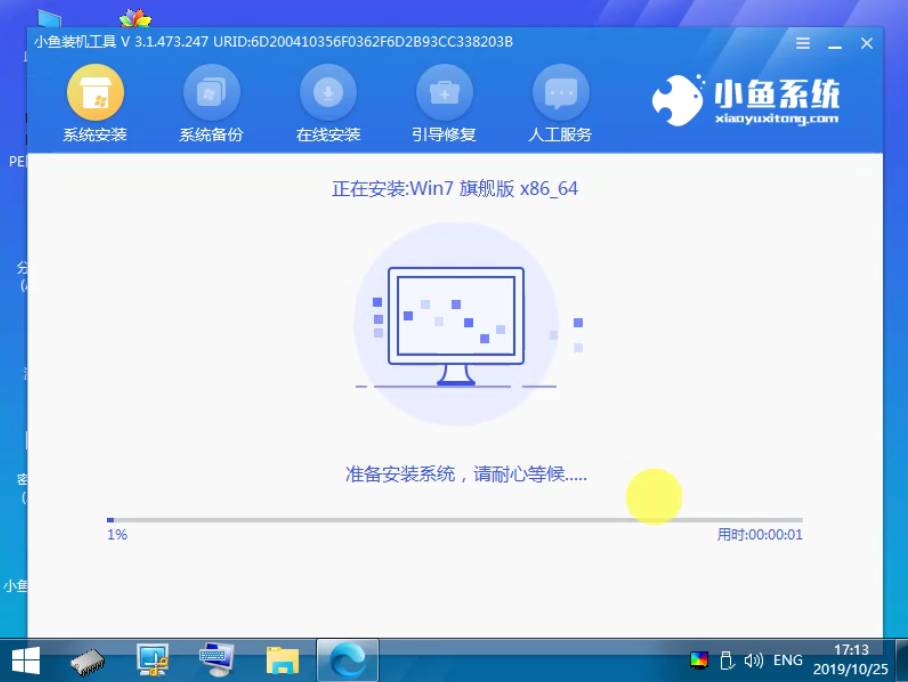Open the folder icon on the taskbar
Image resolution: width=908 pixels, height=682 pixels.
pyautogui.click(x=282, y=660)
